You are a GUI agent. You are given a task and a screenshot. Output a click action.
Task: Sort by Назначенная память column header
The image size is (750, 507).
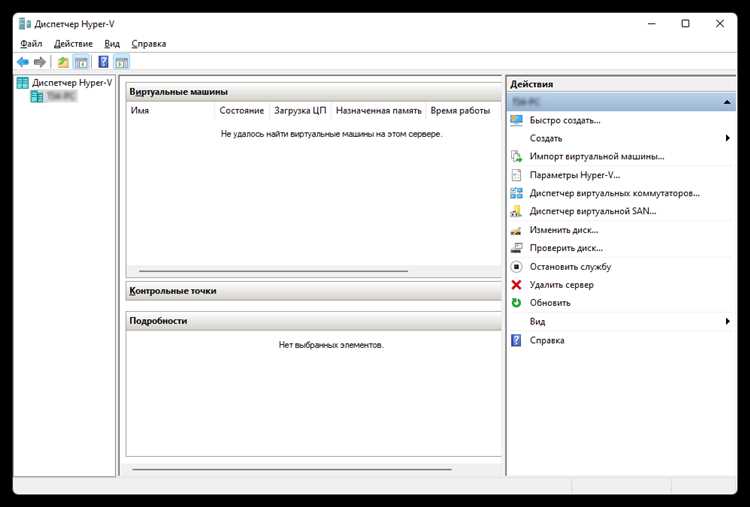(378, 110)
